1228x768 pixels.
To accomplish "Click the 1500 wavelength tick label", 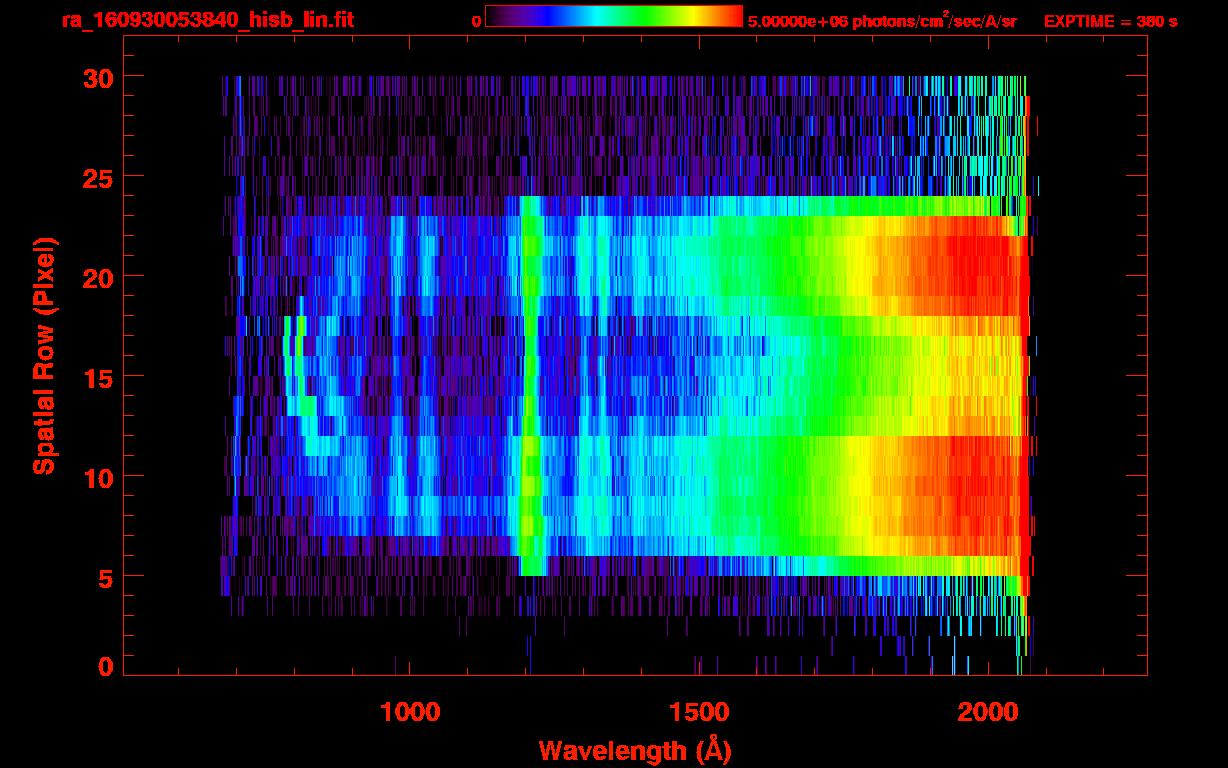I will coord(699,712).
